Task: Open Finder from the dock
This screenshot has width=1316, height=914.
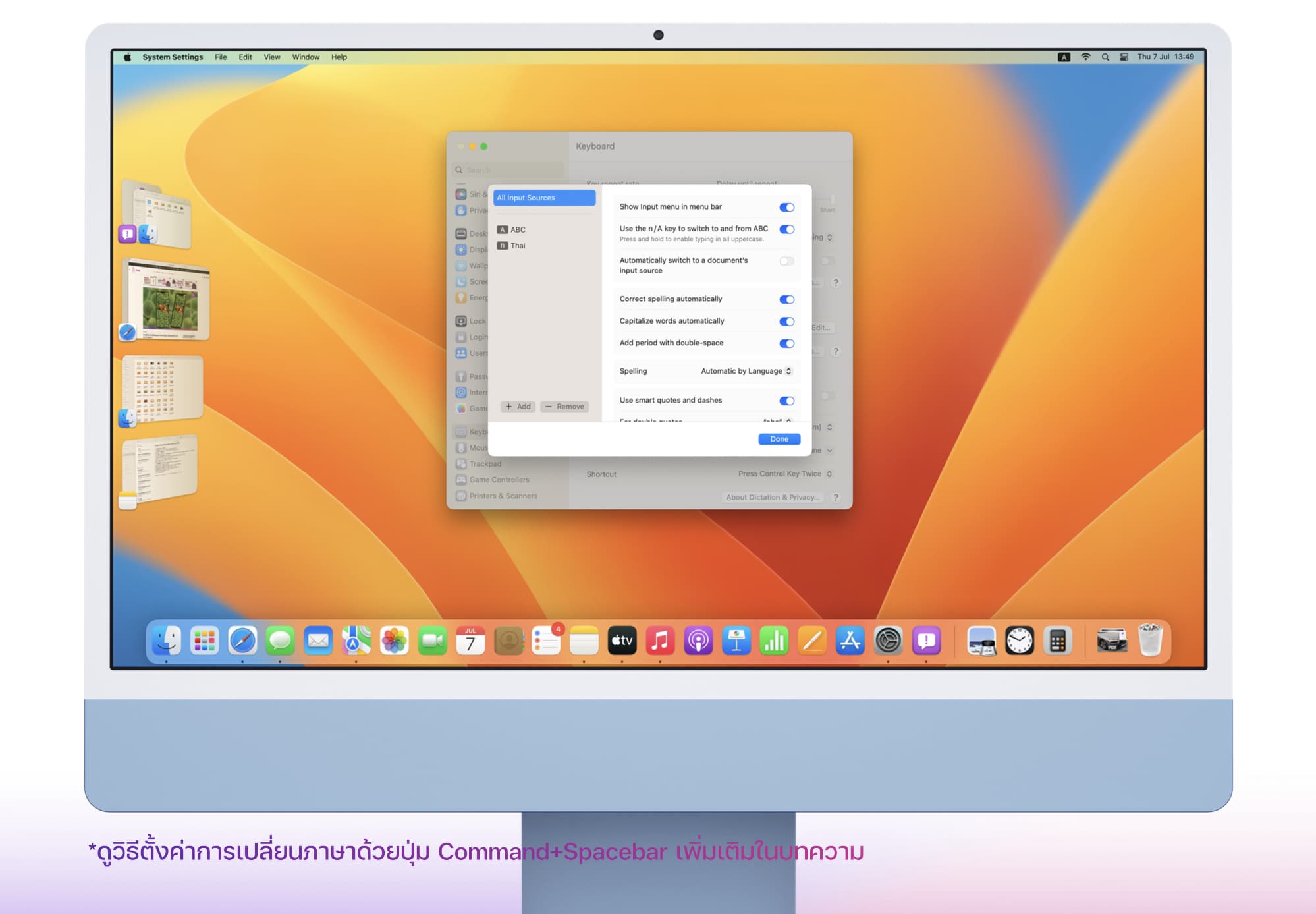Action: pyautogui.click(x=167, y=641)
